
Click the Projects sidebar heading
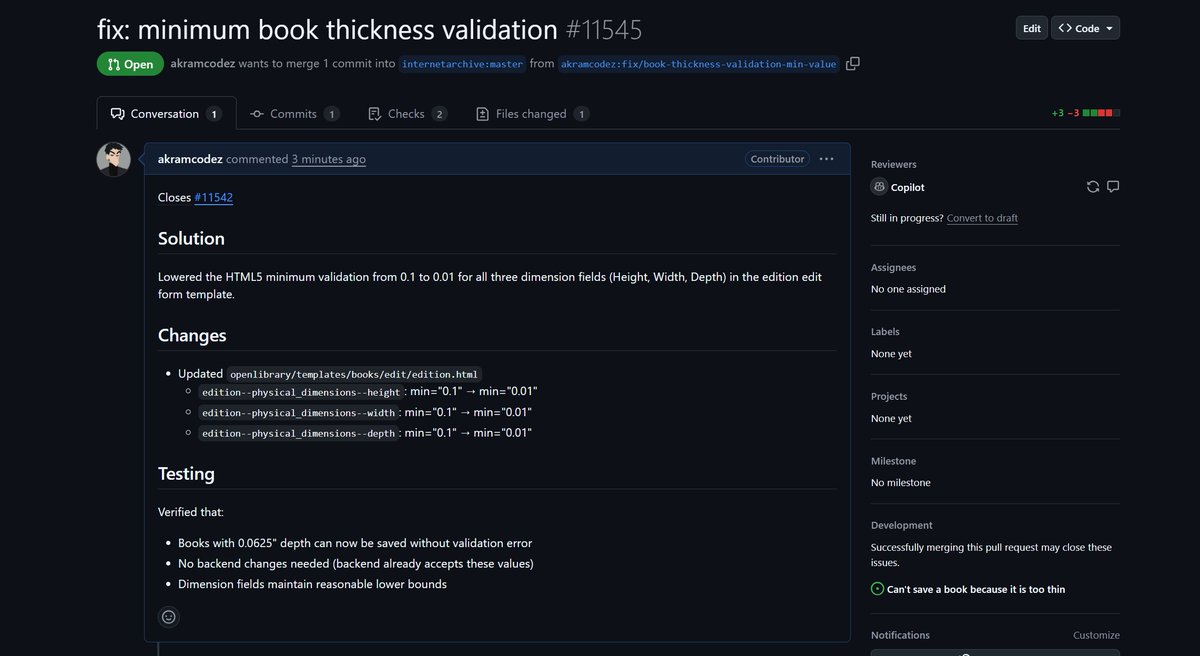889,396
